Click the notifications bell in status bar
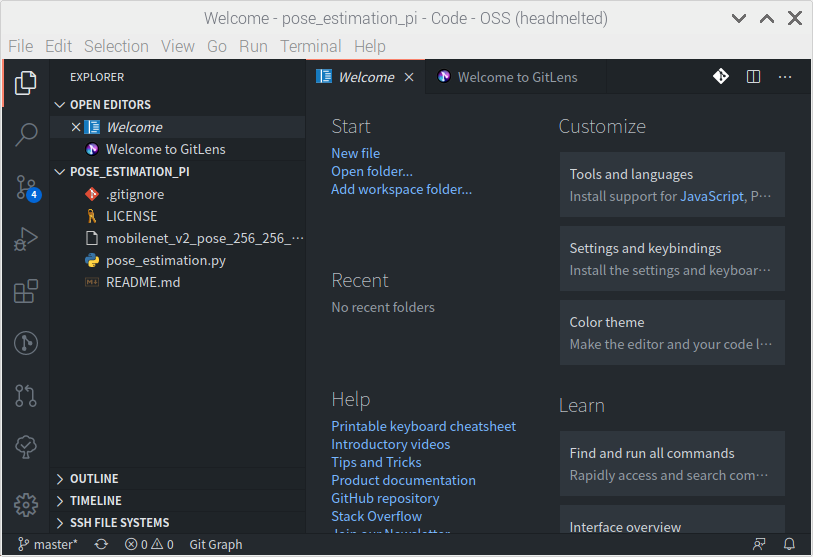Screen dimensions: 813x557 [789, 545]
